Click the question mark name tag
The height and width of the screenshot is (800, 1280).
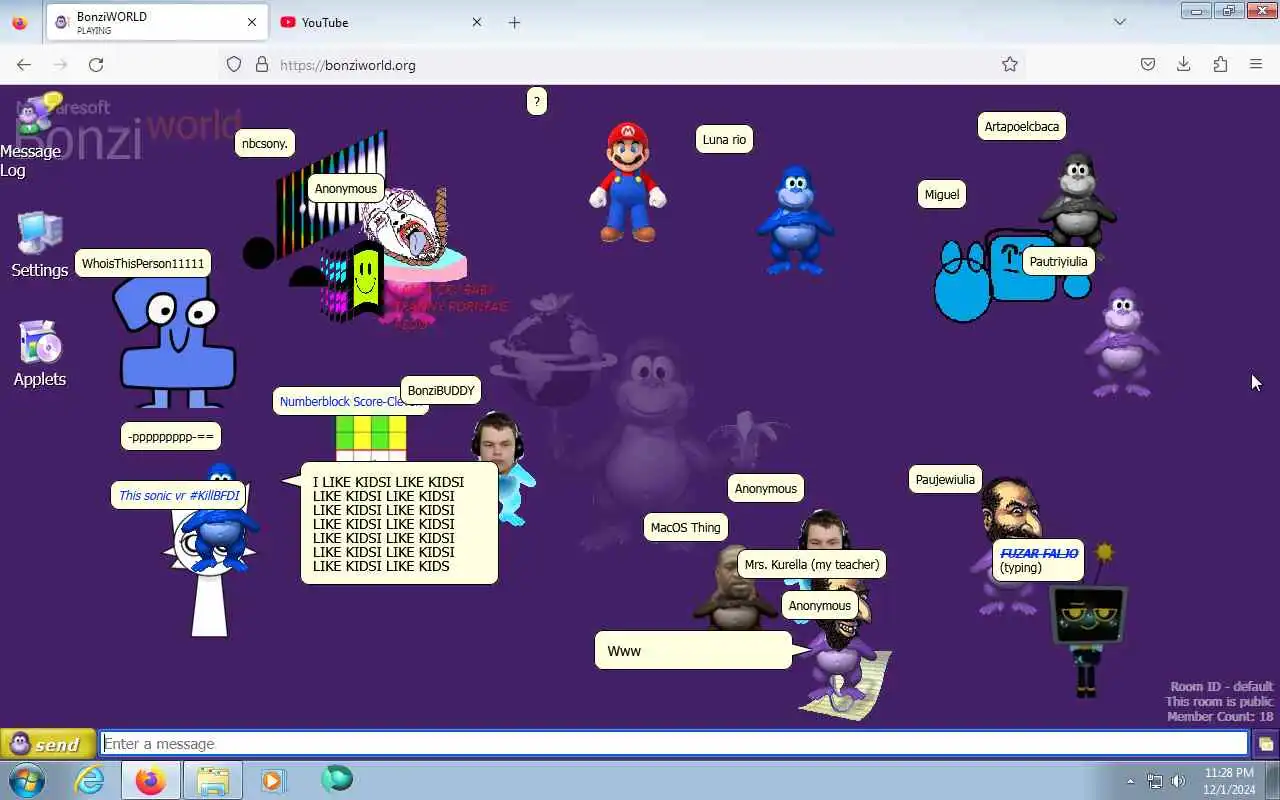pyautogui.click(x=537, y=101)
